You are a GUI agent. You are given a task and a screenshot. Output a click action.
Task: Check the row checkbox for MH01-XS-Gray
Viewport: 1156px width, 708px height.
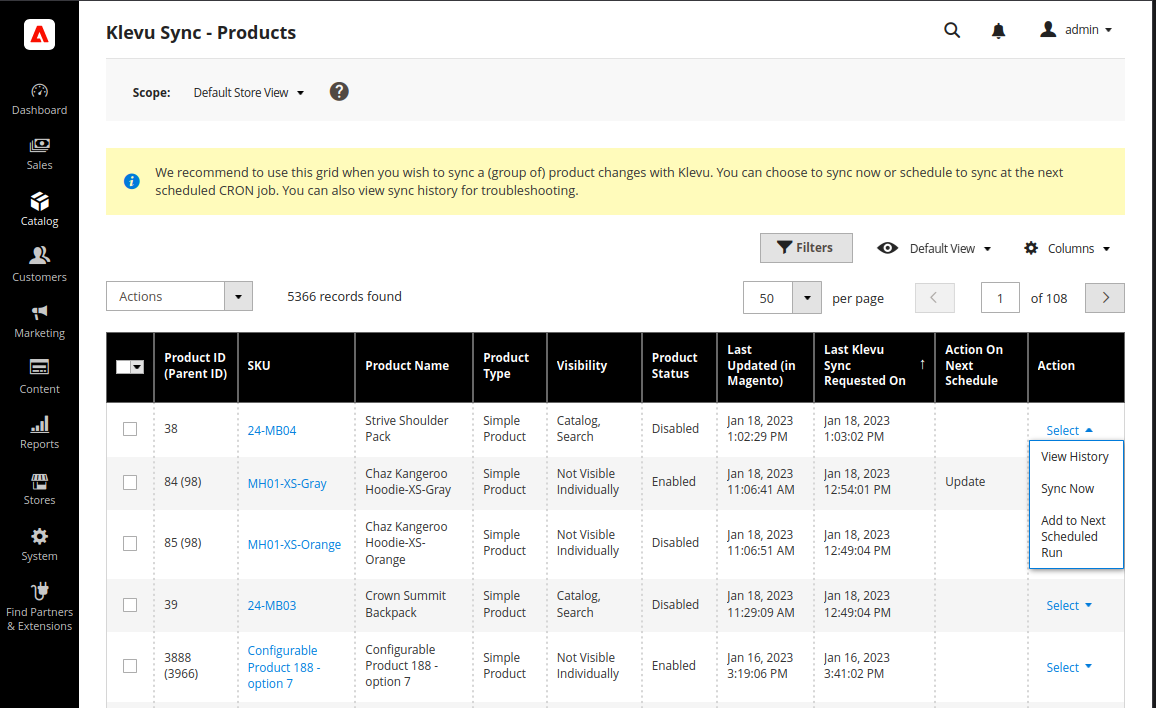click(x=130, y=482)
